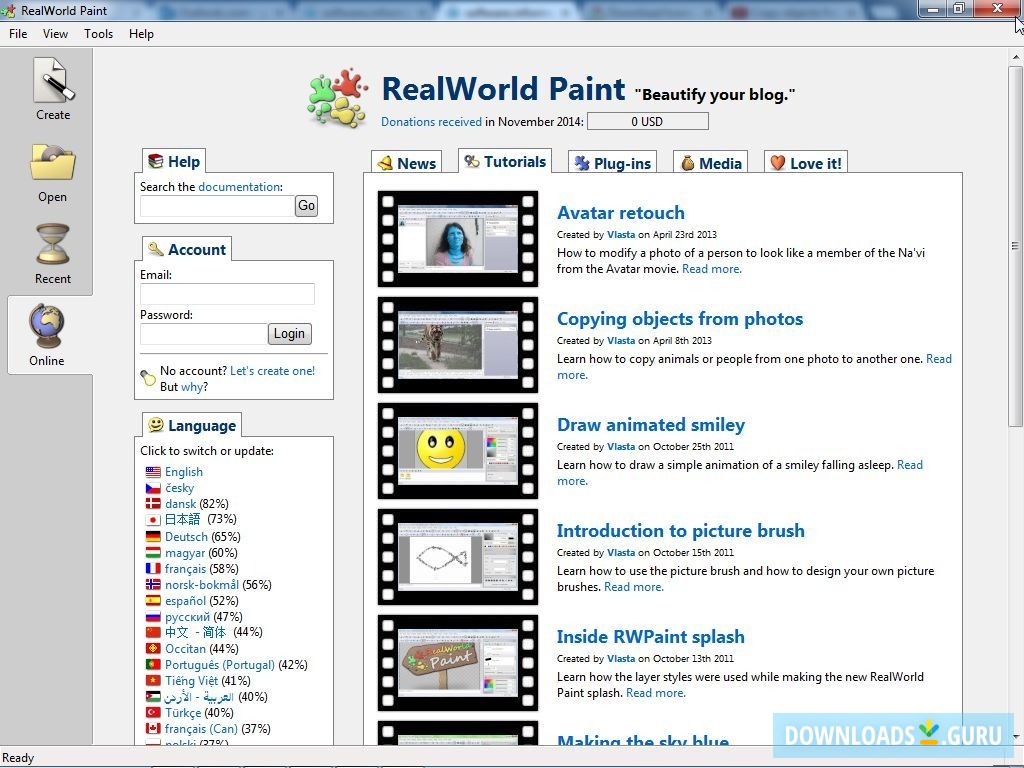This screenshot has width=1024, height=768.
Task: Open the Copying objects from photos thumbnail
Action: pos(457,344)
